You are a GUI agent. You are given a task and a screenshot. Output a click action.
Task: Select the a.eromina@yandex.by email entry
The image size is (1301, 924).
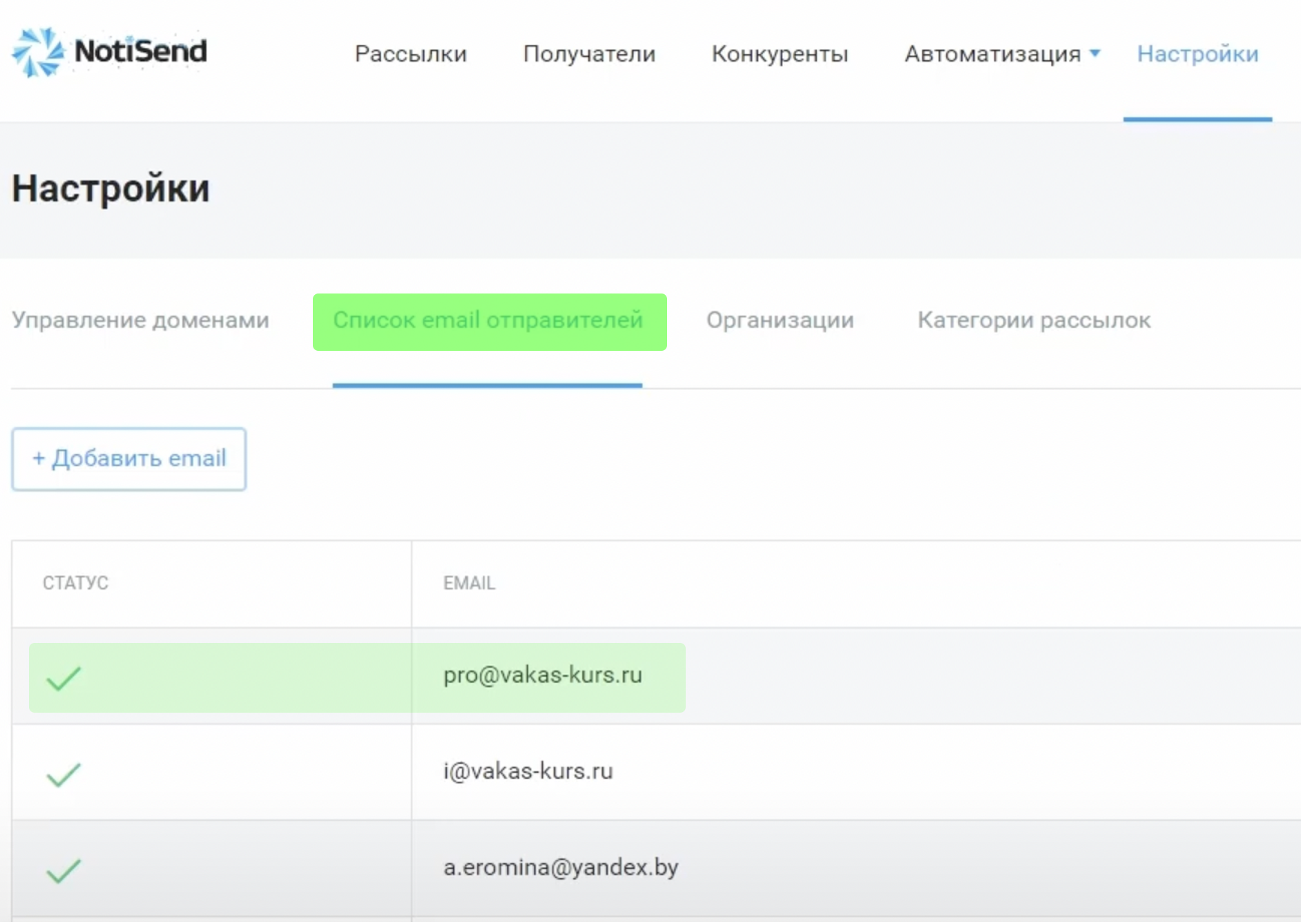pos(560,867)
